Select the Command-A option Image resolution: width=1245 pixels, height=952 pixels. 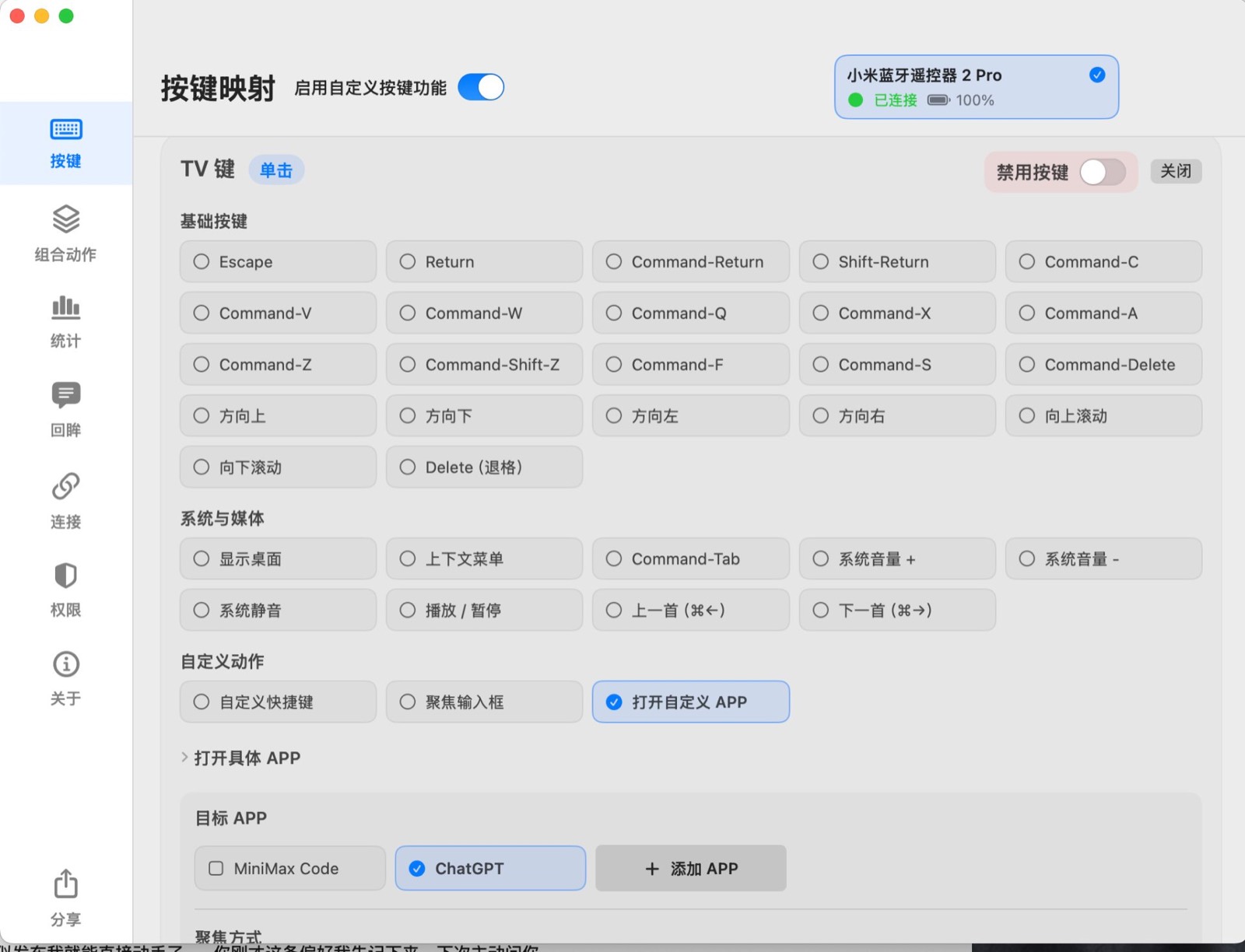click(1103, 313)
